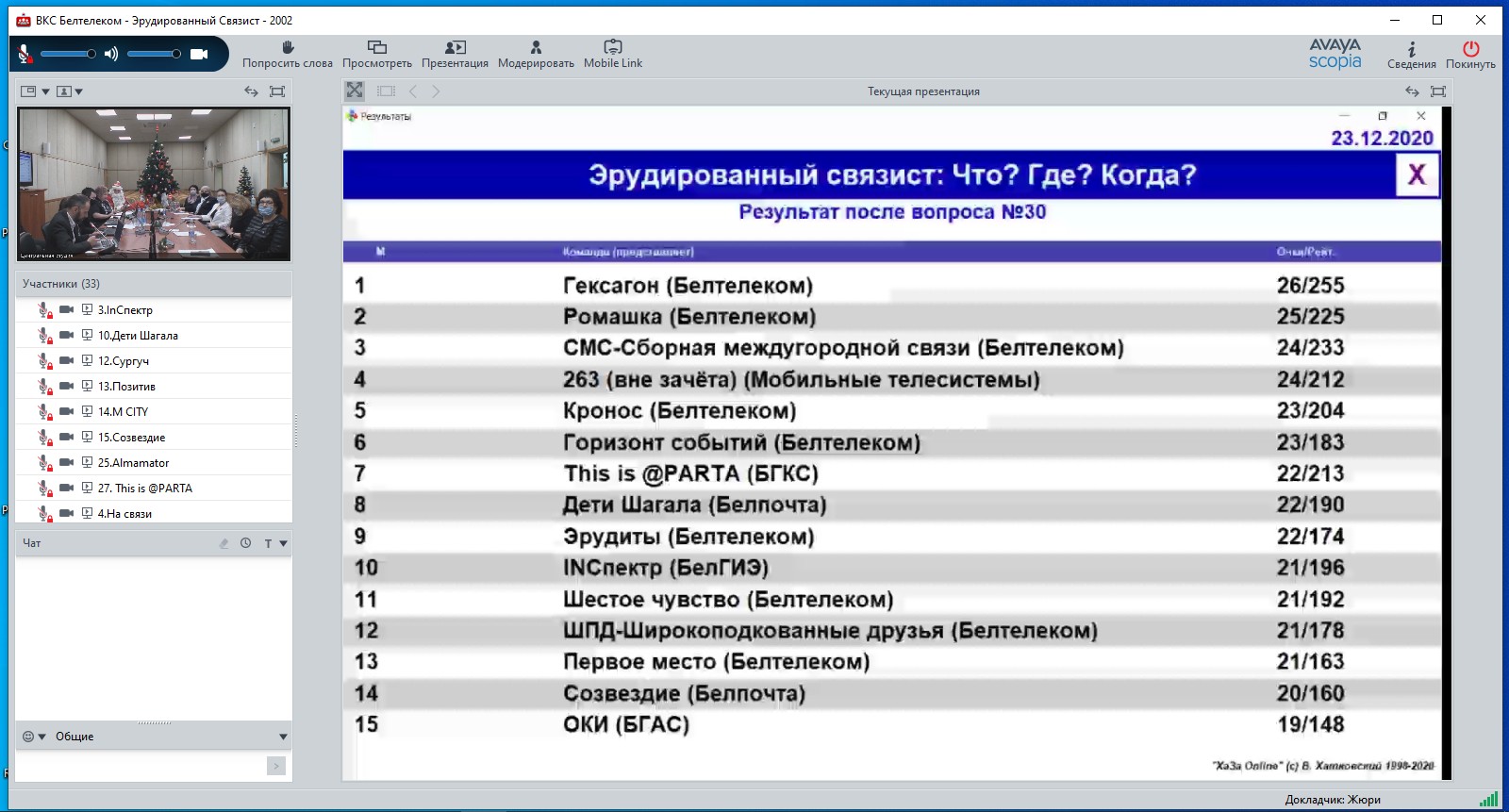Swap panels via presentation arrows icon
Screen dimensions: 1509x812
[1412, 91]
